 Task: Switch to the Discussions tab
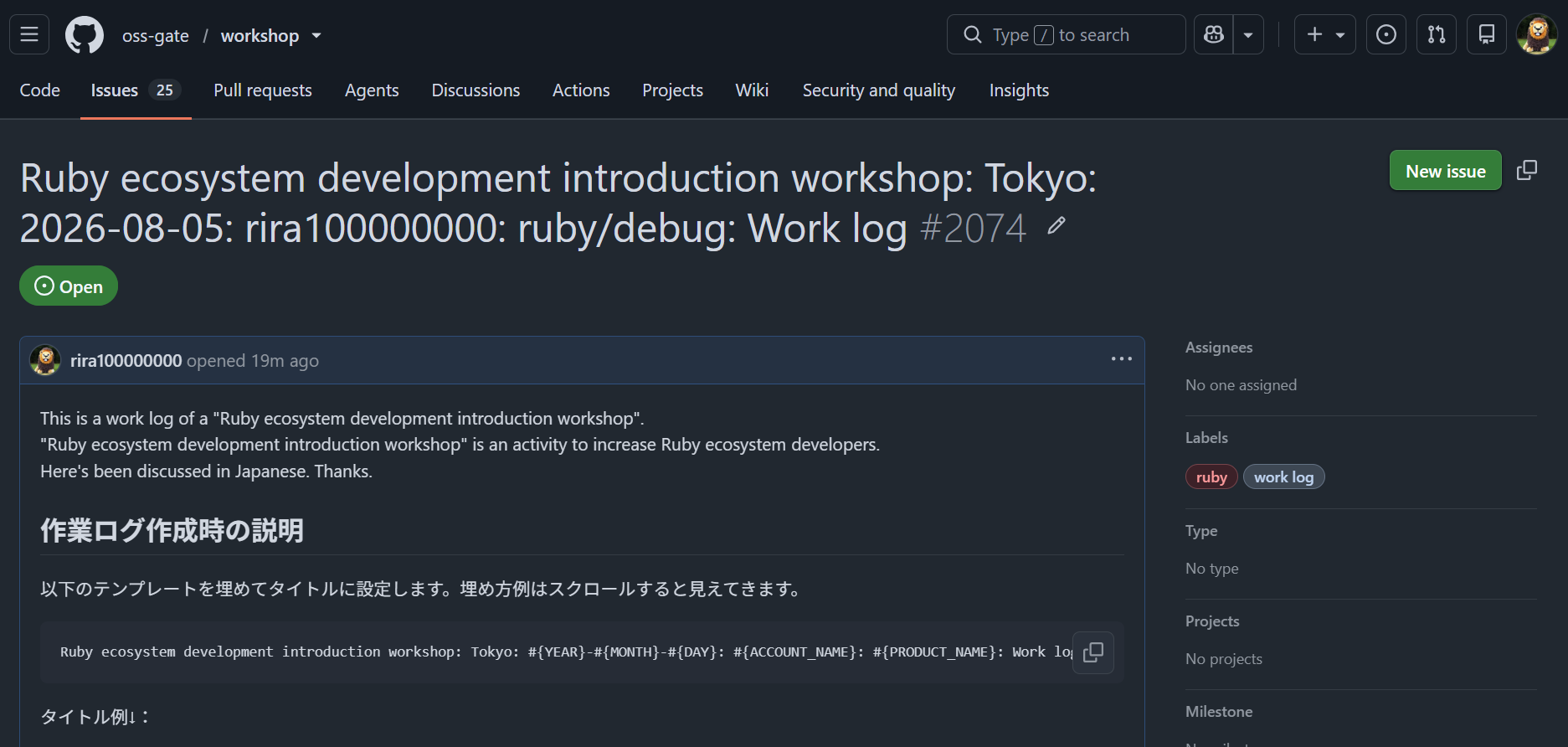476,90
